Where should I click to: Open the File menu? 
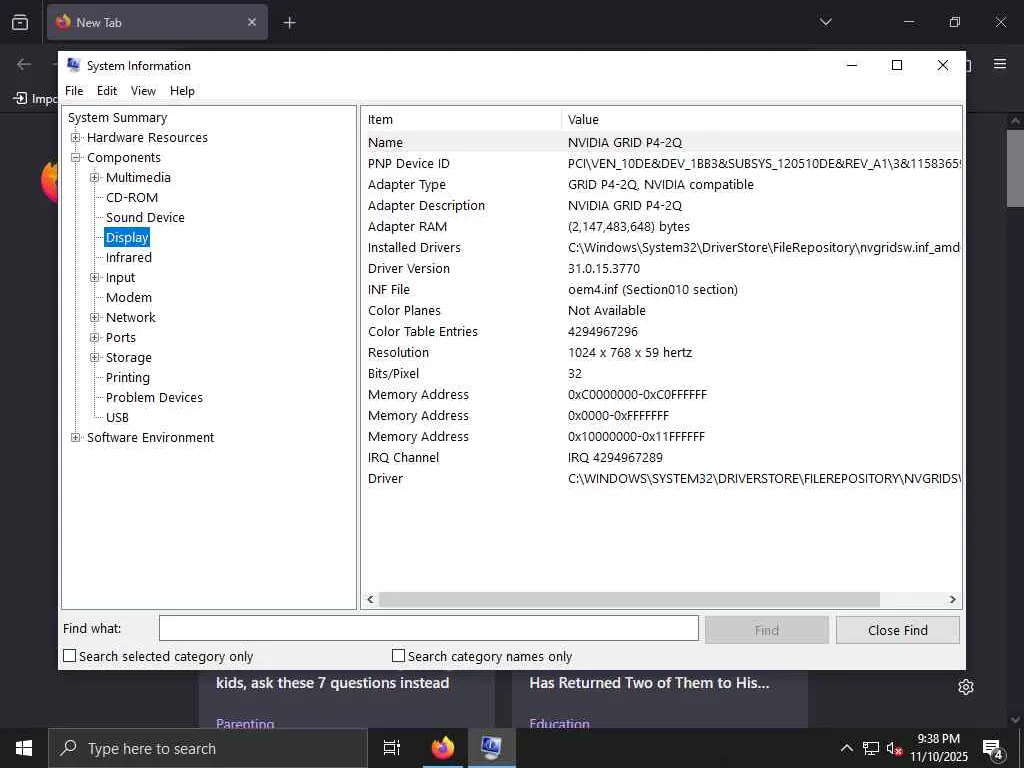pyautogui.click(x=74, y=91)
